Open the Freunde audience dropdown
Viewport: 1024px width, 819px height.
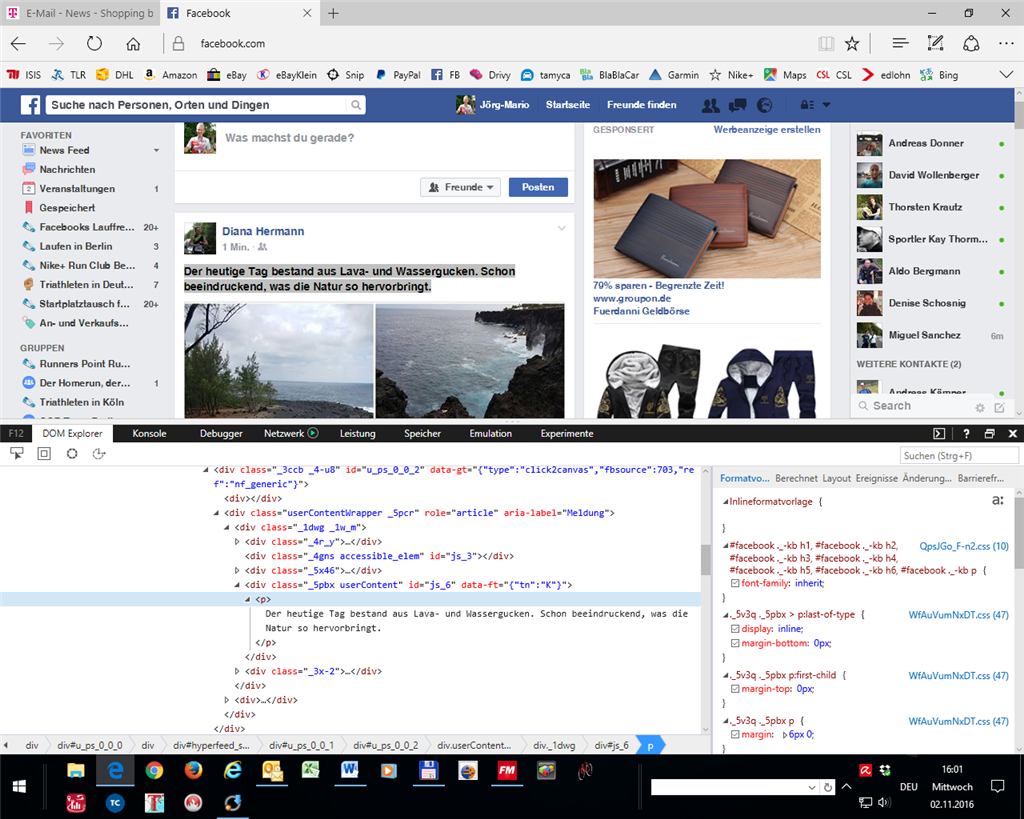(x=460, y=187)
